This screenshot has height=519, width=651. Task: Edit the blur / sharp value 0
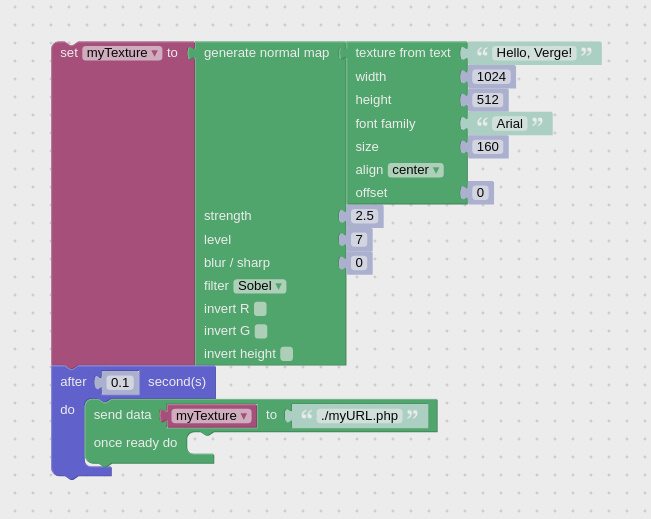(359, 263)
